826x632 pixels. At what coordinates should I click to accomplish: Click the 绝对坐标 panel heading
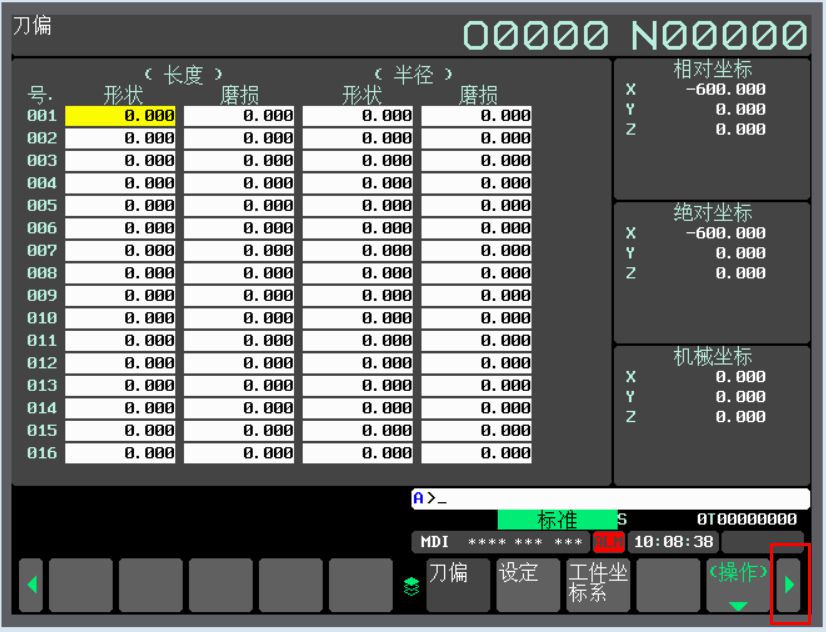point(712,213)
